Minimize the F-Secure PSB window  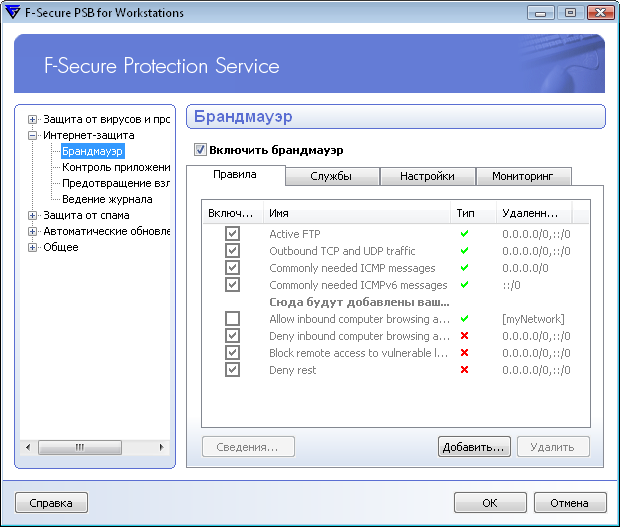[541, 13]
